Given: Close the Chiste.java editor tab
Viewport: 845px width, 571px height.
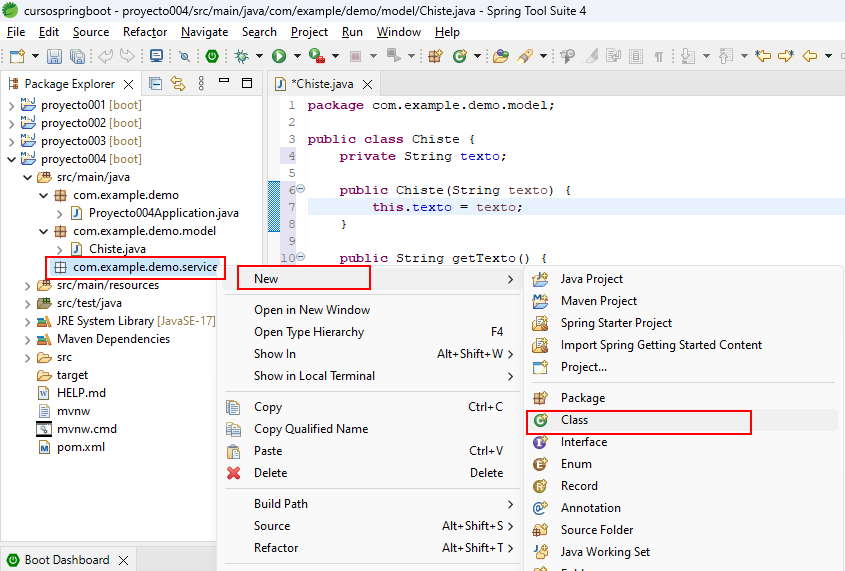Looking at the screenshot, I should click(x=368, y=85).
